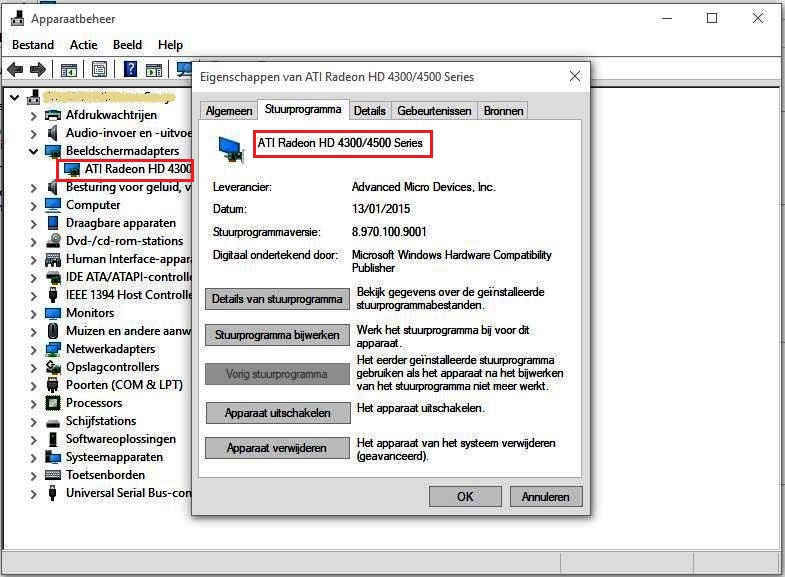The image size is (785, 577).
Task: Select the Stuurprogramma tab
Action: click(303, 109)
